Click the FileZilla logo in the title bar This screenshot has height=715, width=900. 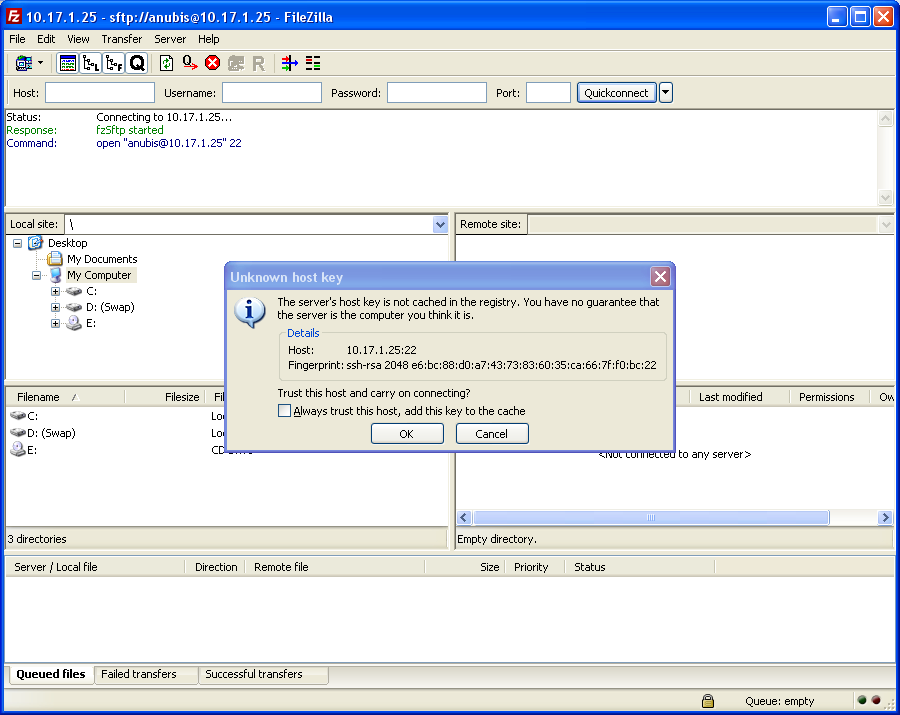[x=14, y=17]
